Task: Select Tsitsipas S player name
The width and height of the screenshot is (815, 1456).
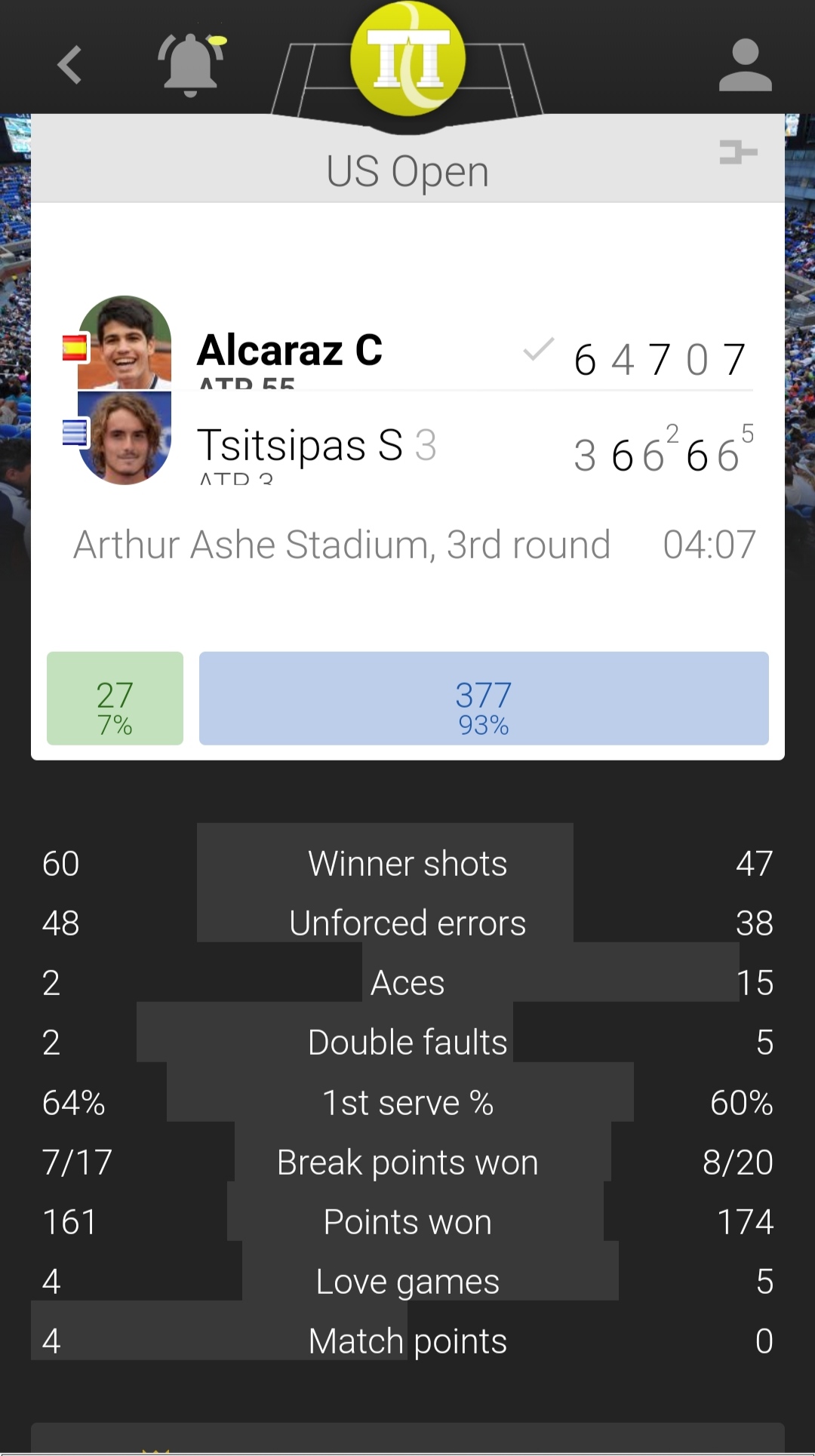Action: point(300,444)
